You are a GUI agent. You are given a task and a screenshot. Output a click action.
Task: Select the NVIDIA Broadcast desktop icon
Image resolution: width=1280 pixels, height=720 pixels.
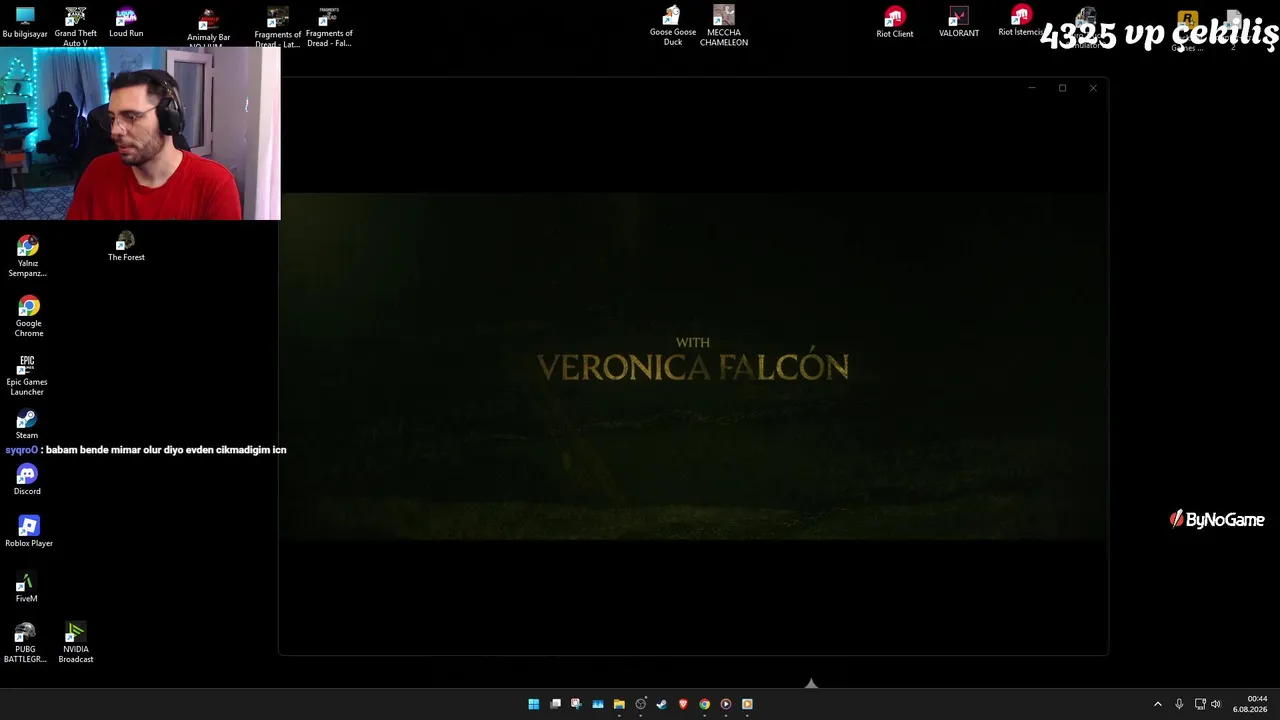pyautogui.click(x=76, y=643)
